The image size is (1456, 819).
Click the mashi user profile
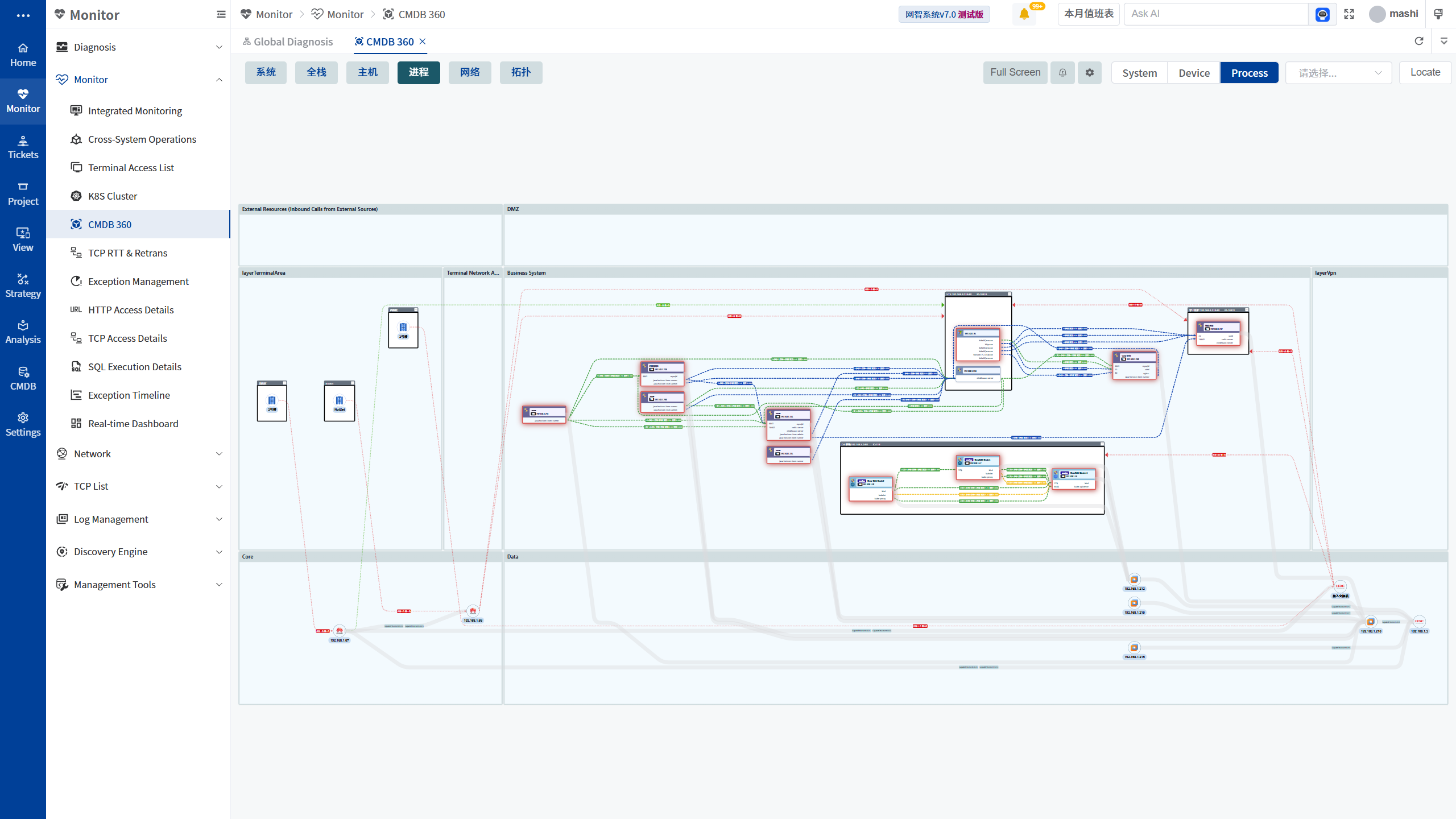[1393, 14]
